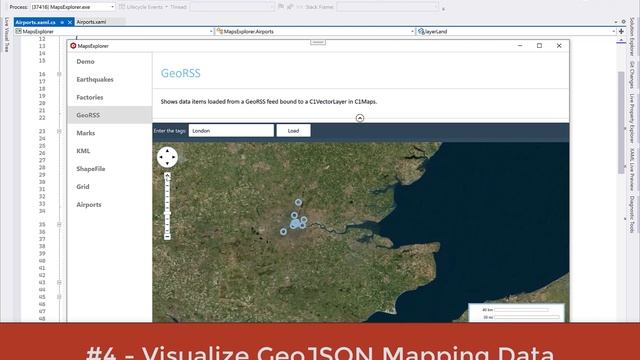Open the Process dropdown showing MapsExplorer.exe
The image size is (640, 360).
click(x=73, y=7)
